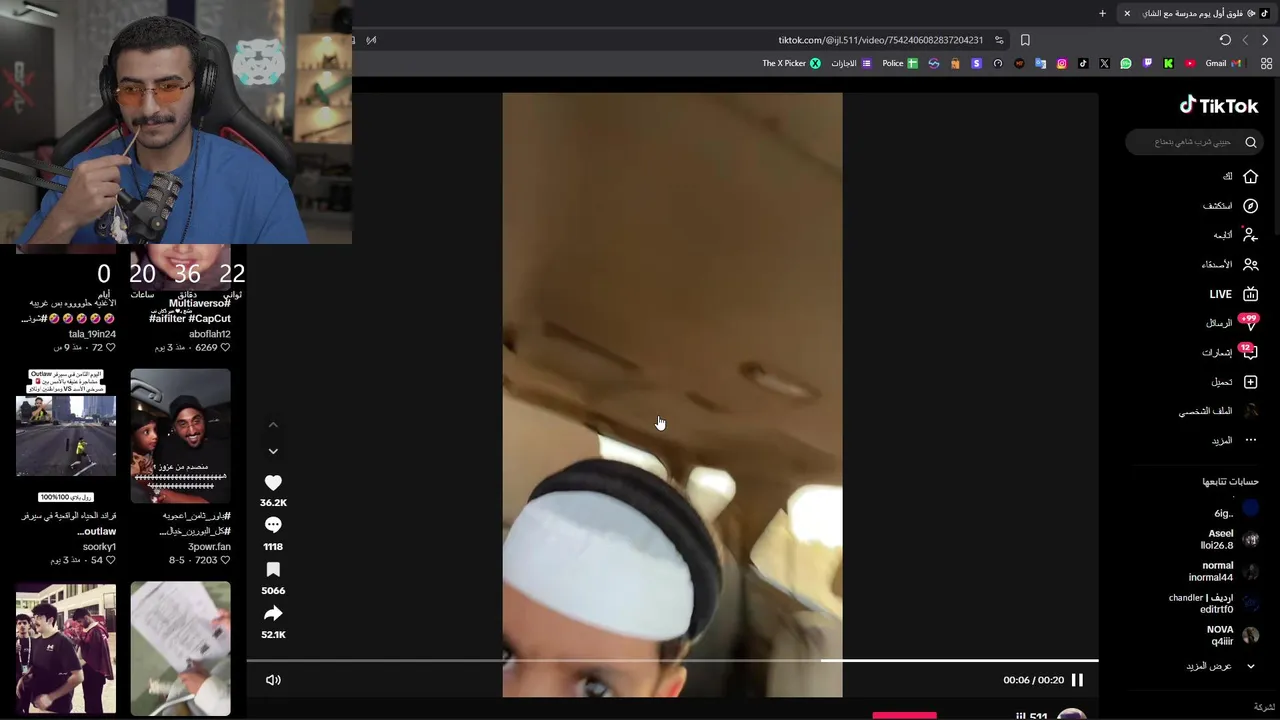Bookmark this page from the address bar
The height and width of the screenshot is (720, 1280).
tap(1025, 40)
